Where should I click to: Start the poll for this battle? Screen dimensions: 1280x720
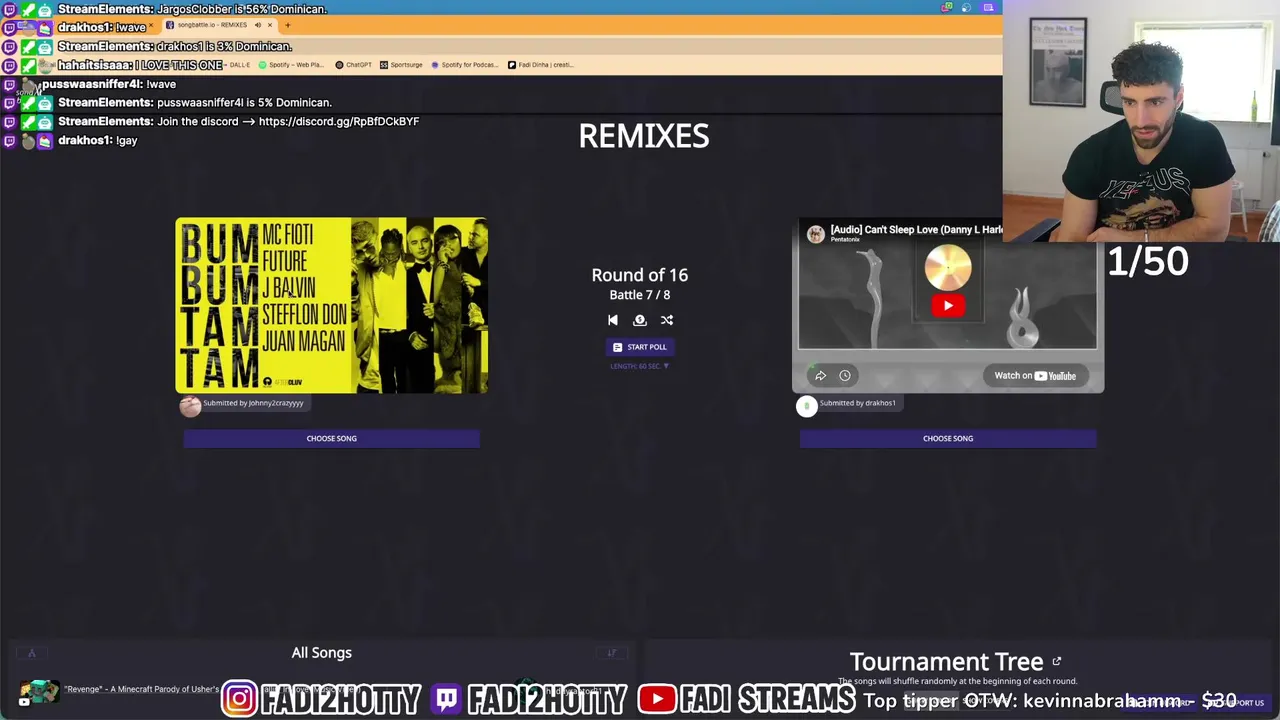(640, 347)
